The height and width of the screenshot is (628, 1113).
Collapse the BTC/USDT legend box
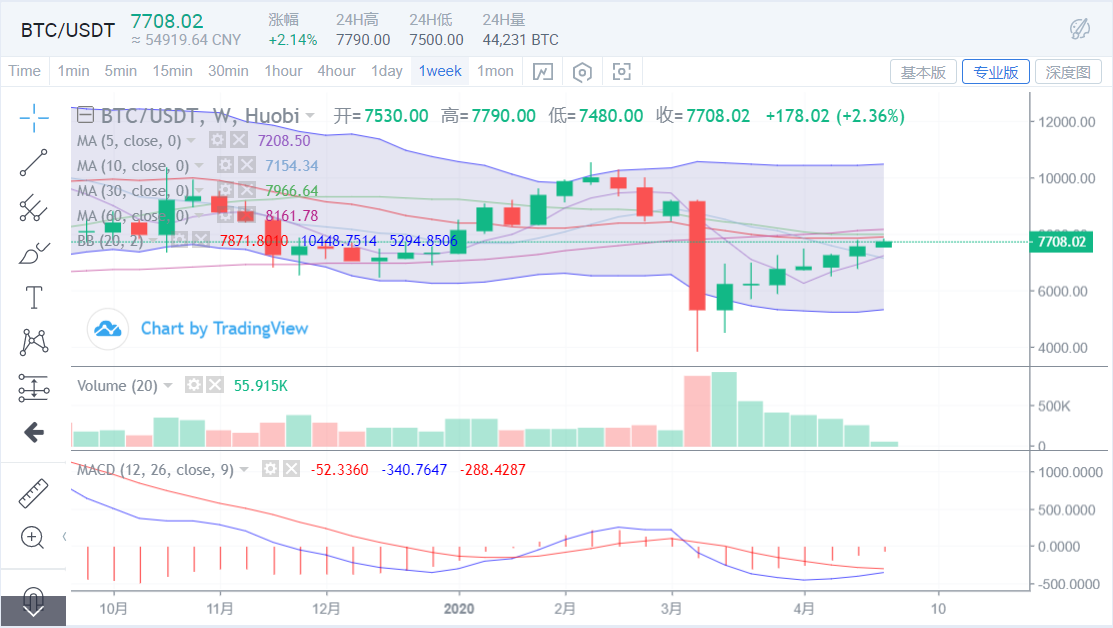point(85,115)
